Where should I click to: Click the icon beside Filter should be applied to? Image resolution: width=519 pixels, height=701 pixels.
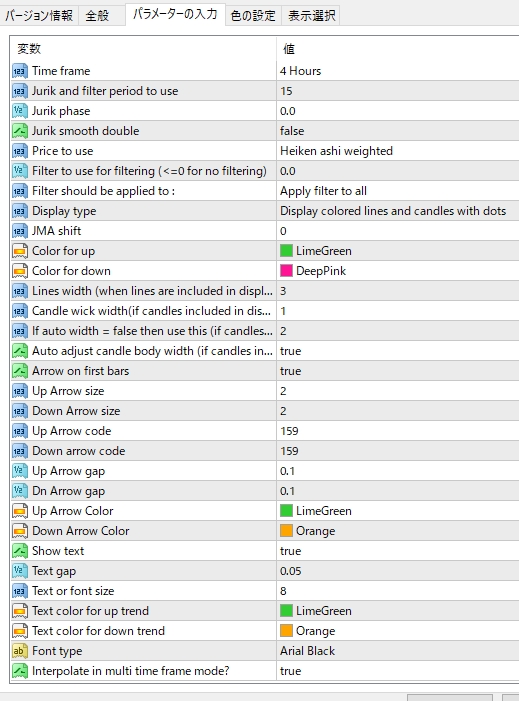20,191
